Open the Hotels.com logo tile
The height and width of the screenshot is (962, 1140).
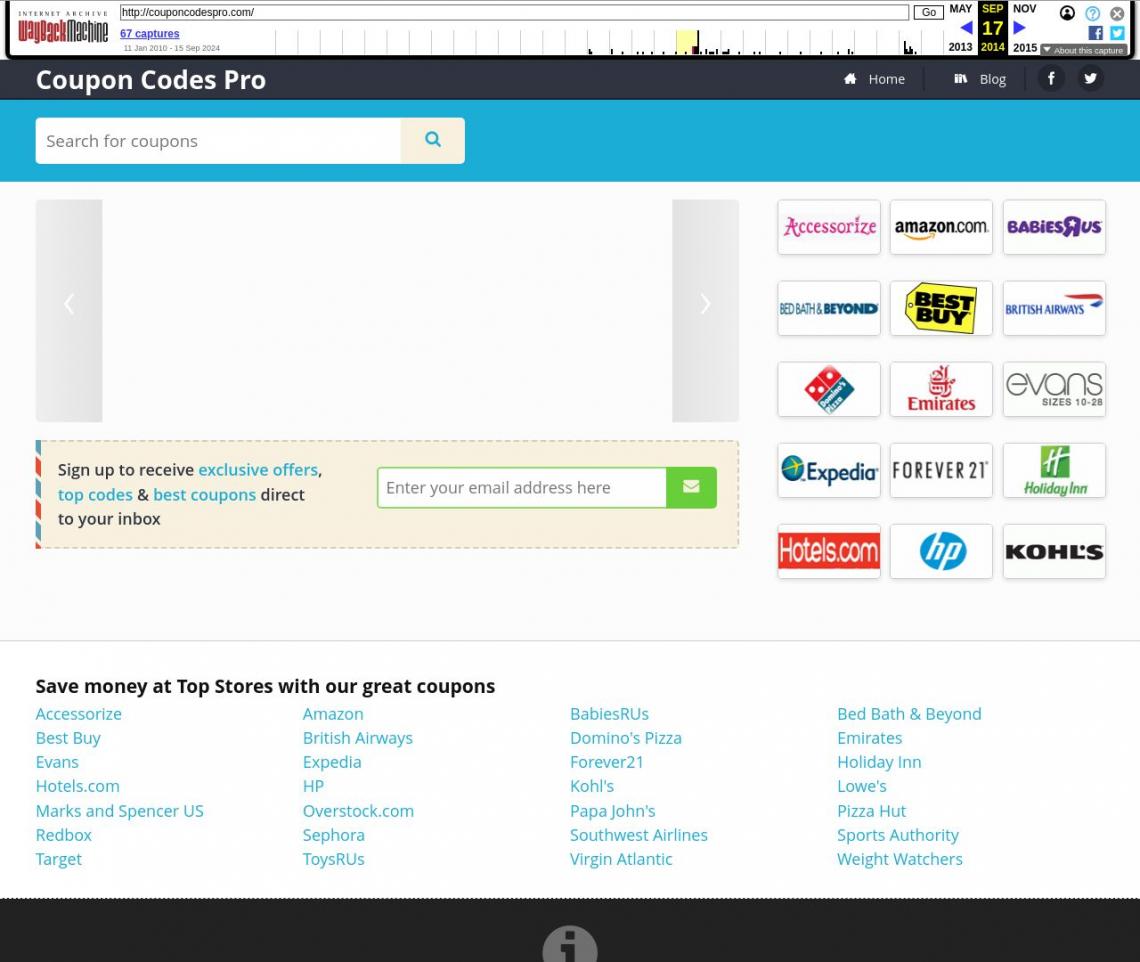829,551
